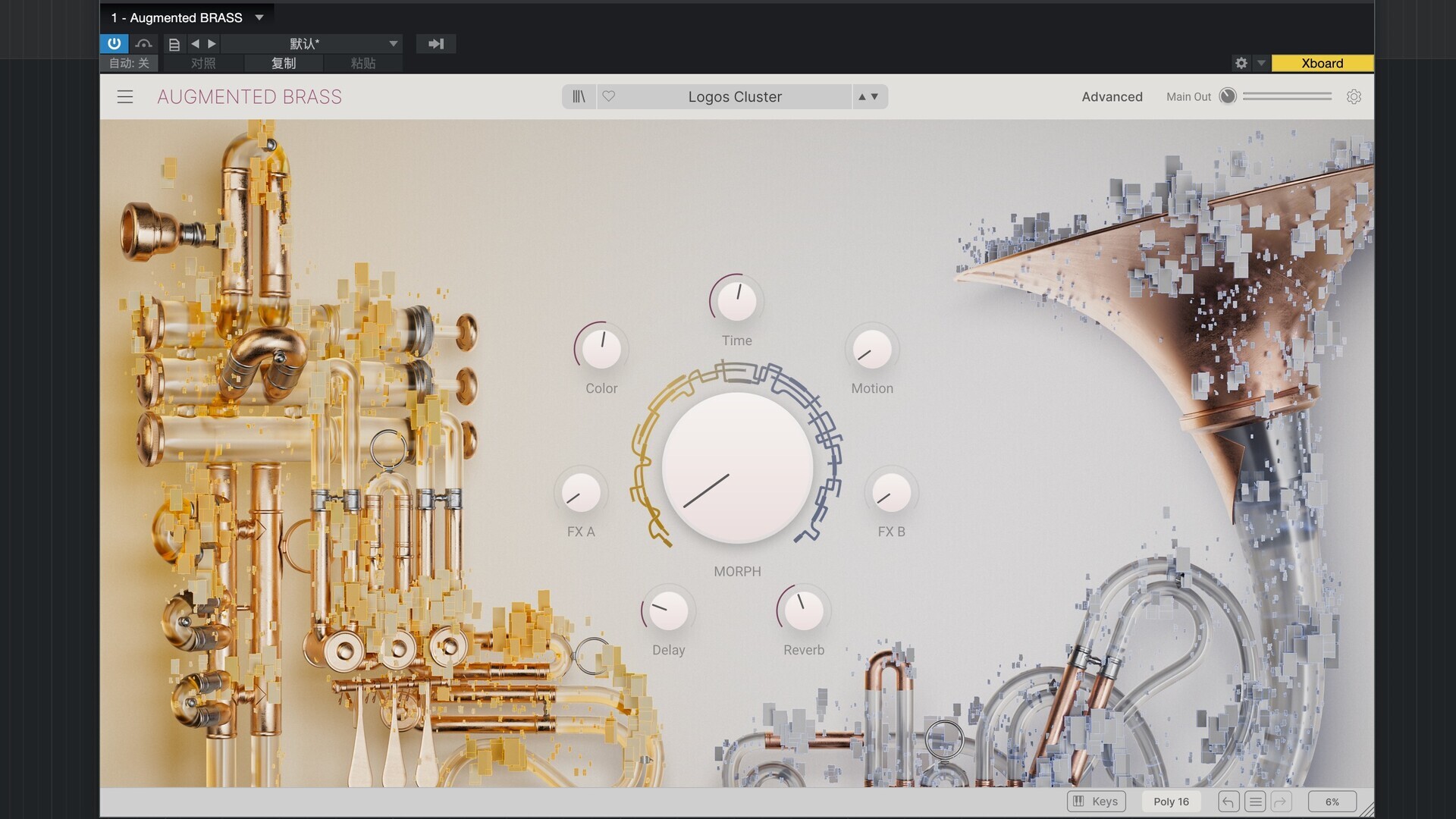Click the skip-to-end arrow button
Image resolution: width=1456 pixels, height=819 pixels.
point(436,44)
